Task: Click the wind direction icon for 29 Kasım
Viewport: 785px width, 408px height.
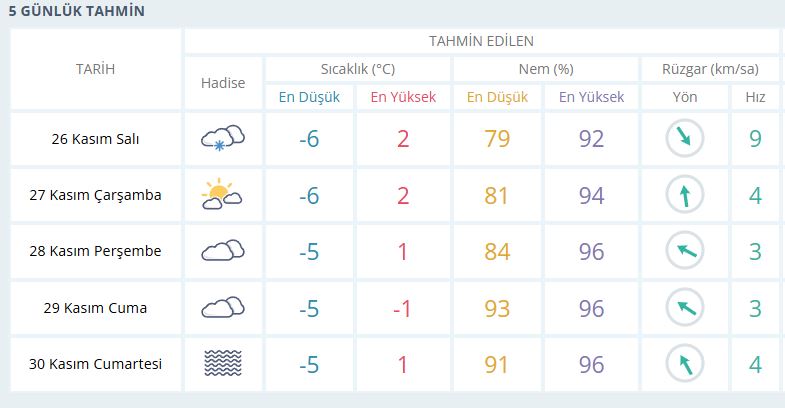Action: pos(684,307)
